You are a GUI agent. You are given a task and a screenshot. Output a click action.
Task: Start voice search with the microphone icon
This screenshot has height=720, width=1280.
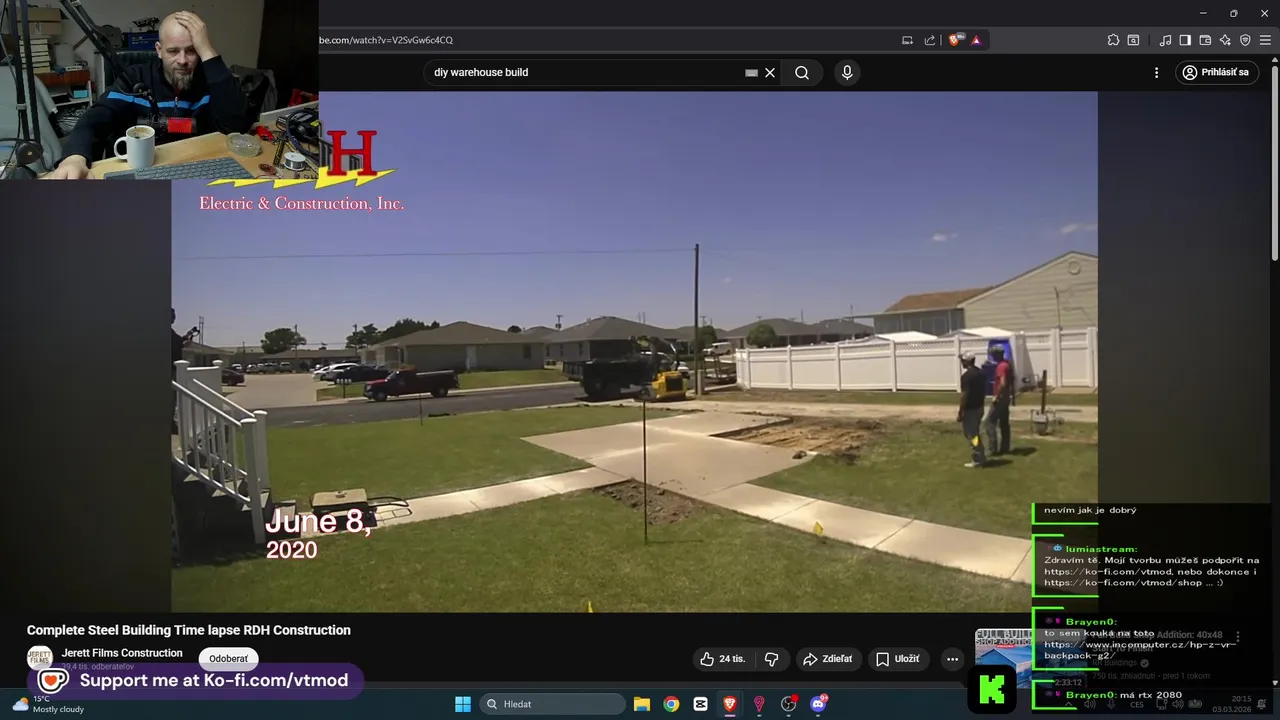pyautogui.click(x=847, y=72)
